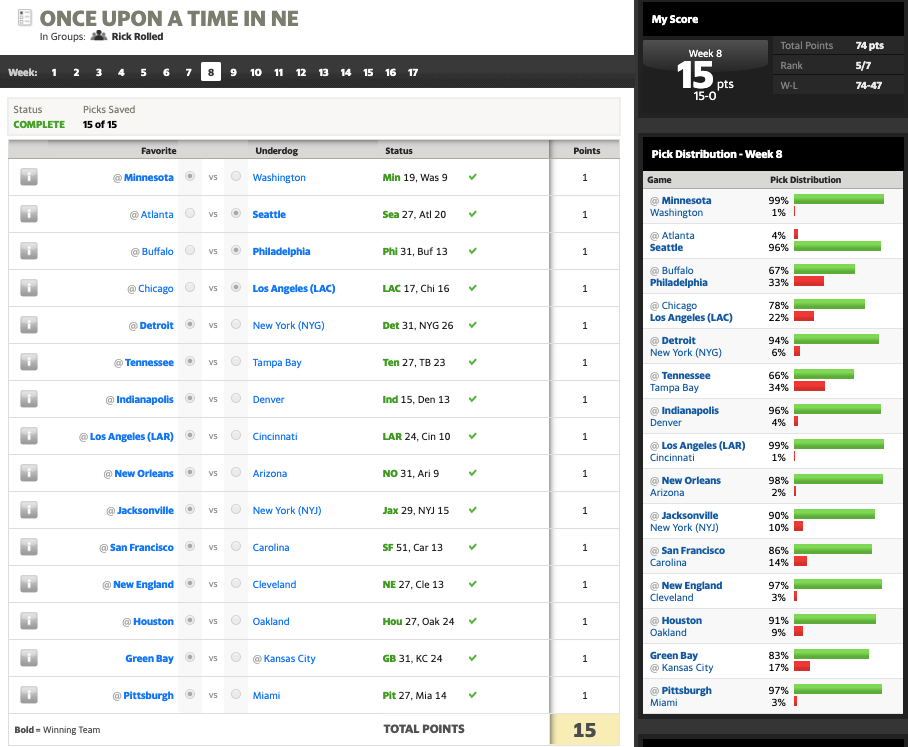Click the group icon beside Rick Rolled
Image resolution: width=908 pixels, height=747 pixels.
(x=99, y=35)
